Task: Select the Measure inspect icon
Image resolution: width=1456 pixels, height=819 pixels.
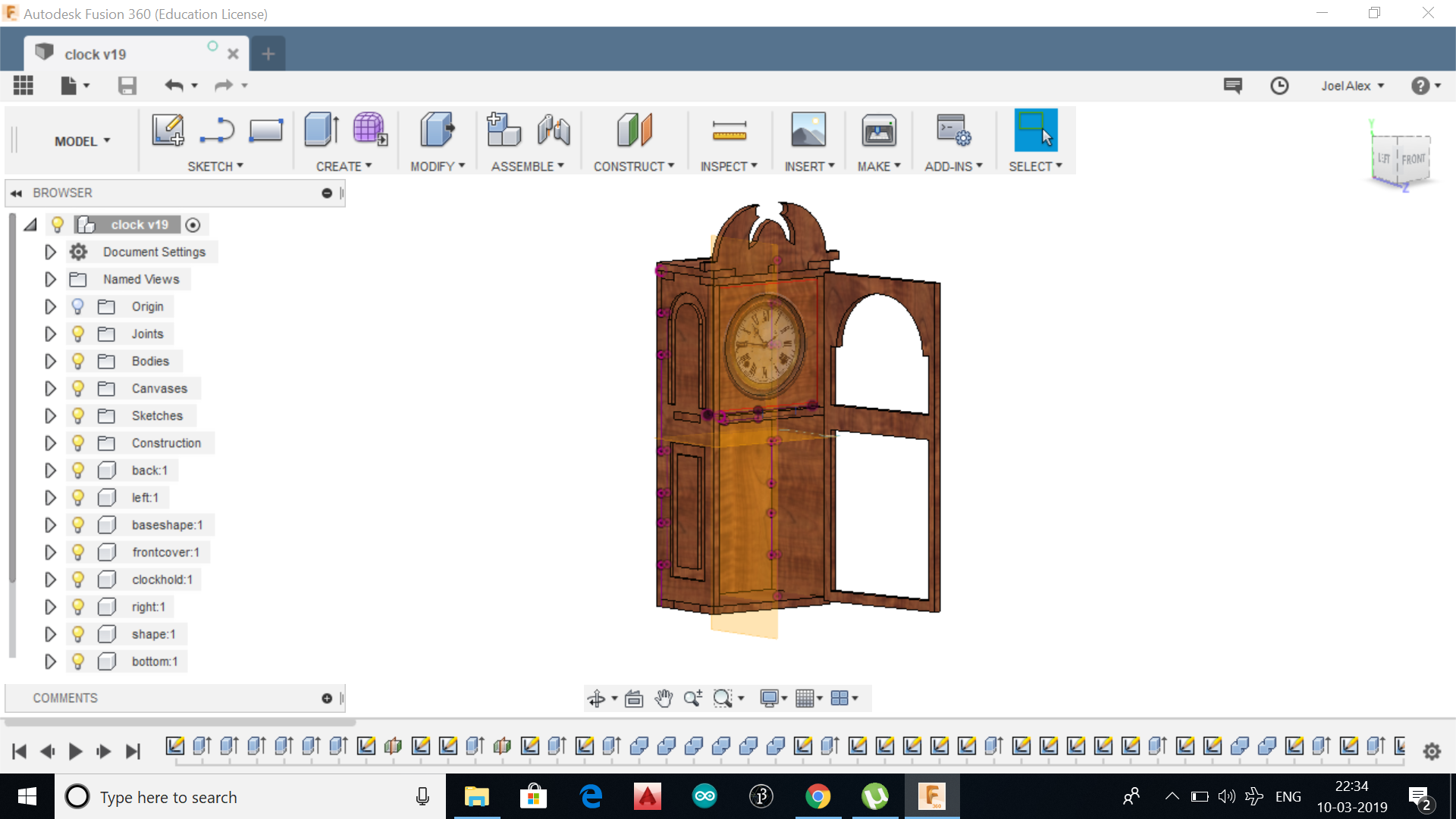Action: pos(729,131)
